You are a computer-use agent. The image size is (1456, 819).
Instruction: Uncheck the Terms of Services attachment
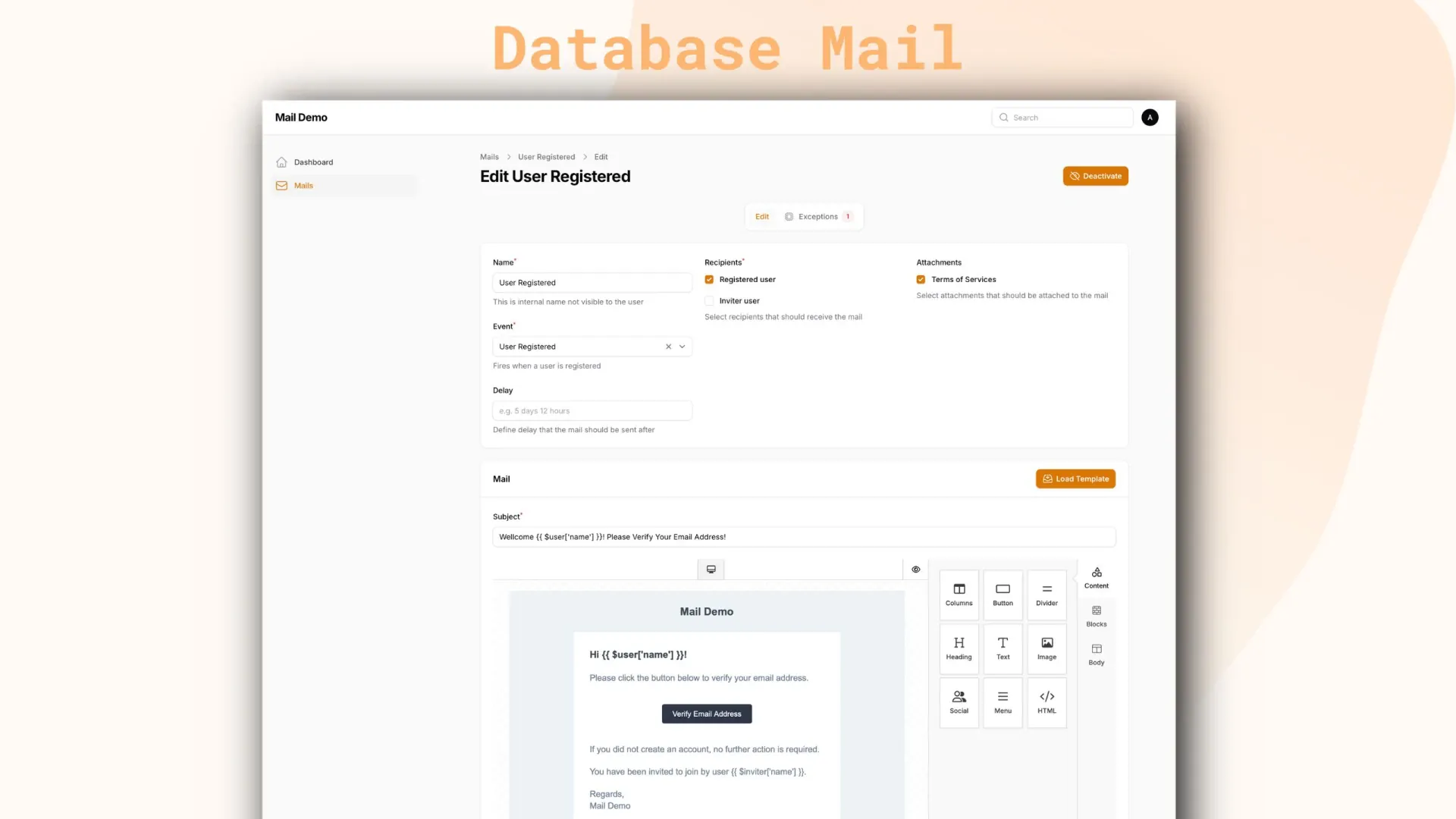click(x=921, y=279)
